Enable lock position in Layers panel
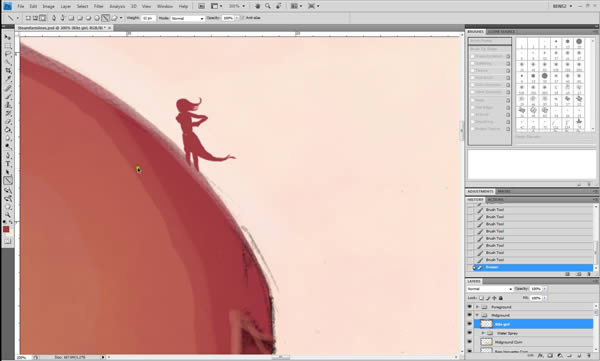The width and height of the screenshot is (600, 361). (x=494, y=298)
